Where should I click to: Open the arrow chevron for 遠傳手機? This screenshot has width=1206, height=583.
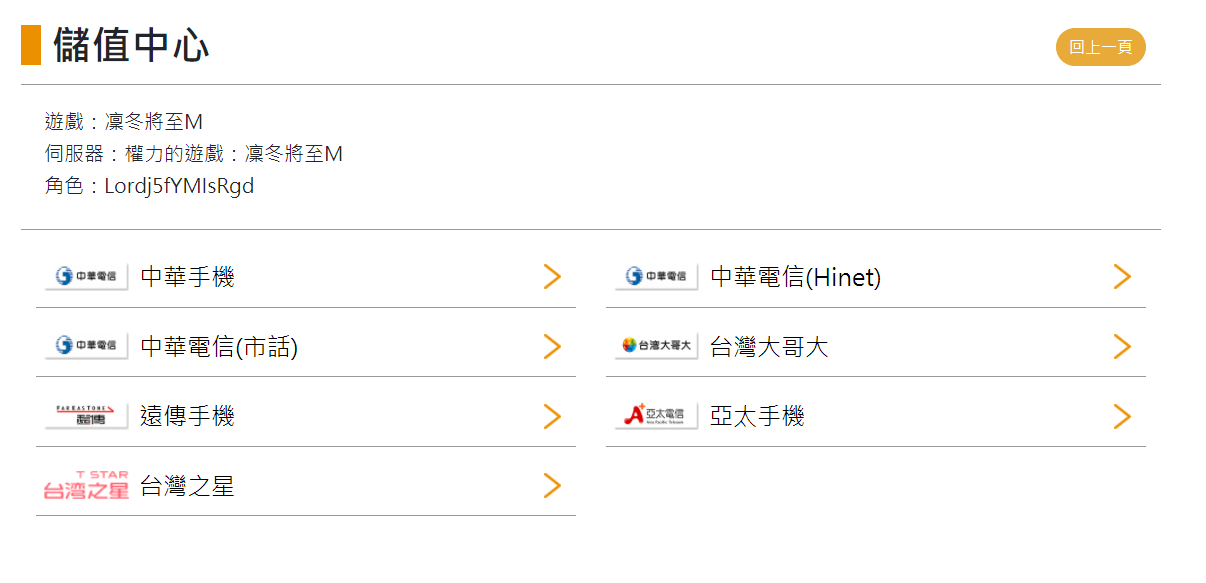pyautogui.click(x=552, y=416)
